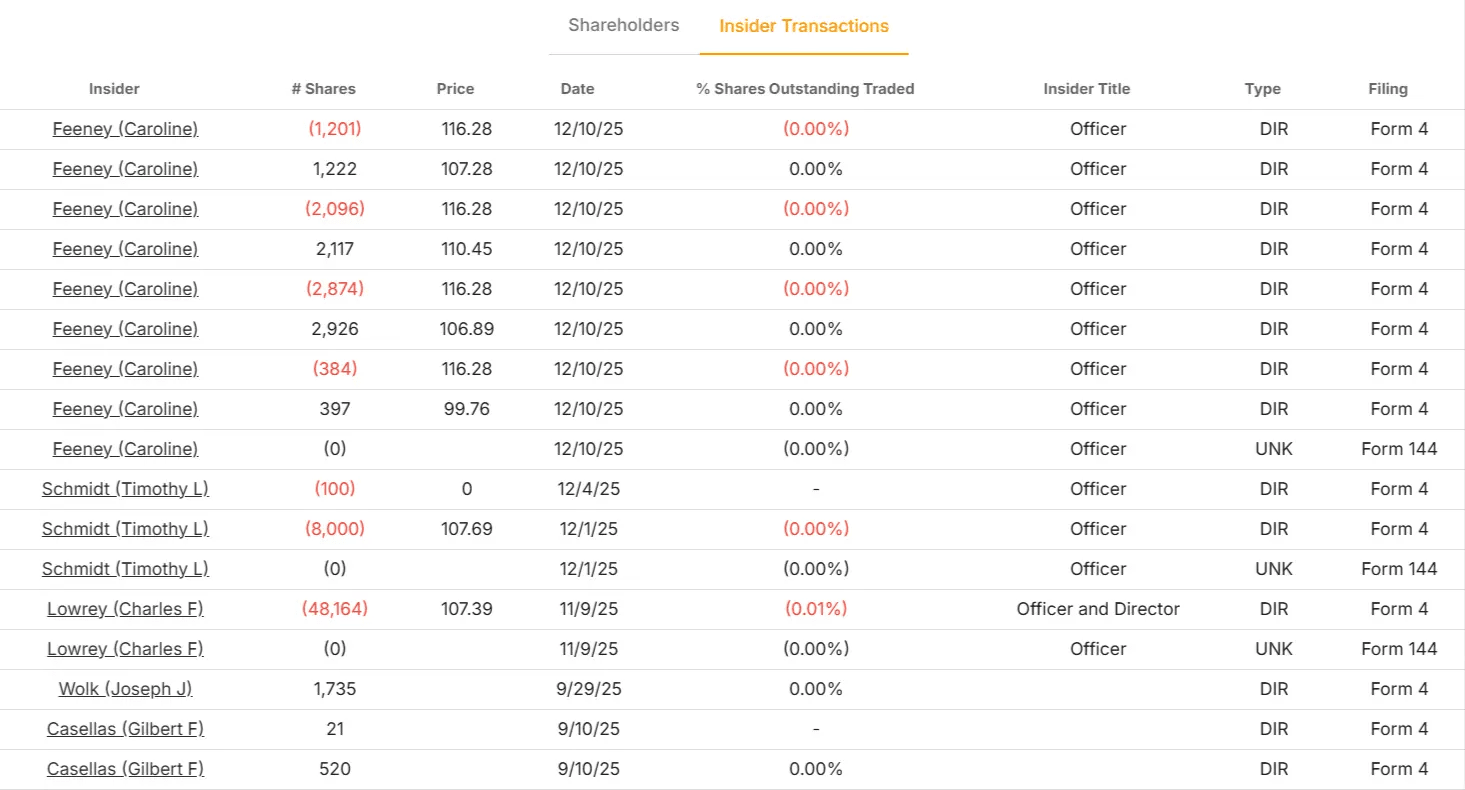Sort by the Date column header
Screen dimensions: 1465x790
[577, 88]
